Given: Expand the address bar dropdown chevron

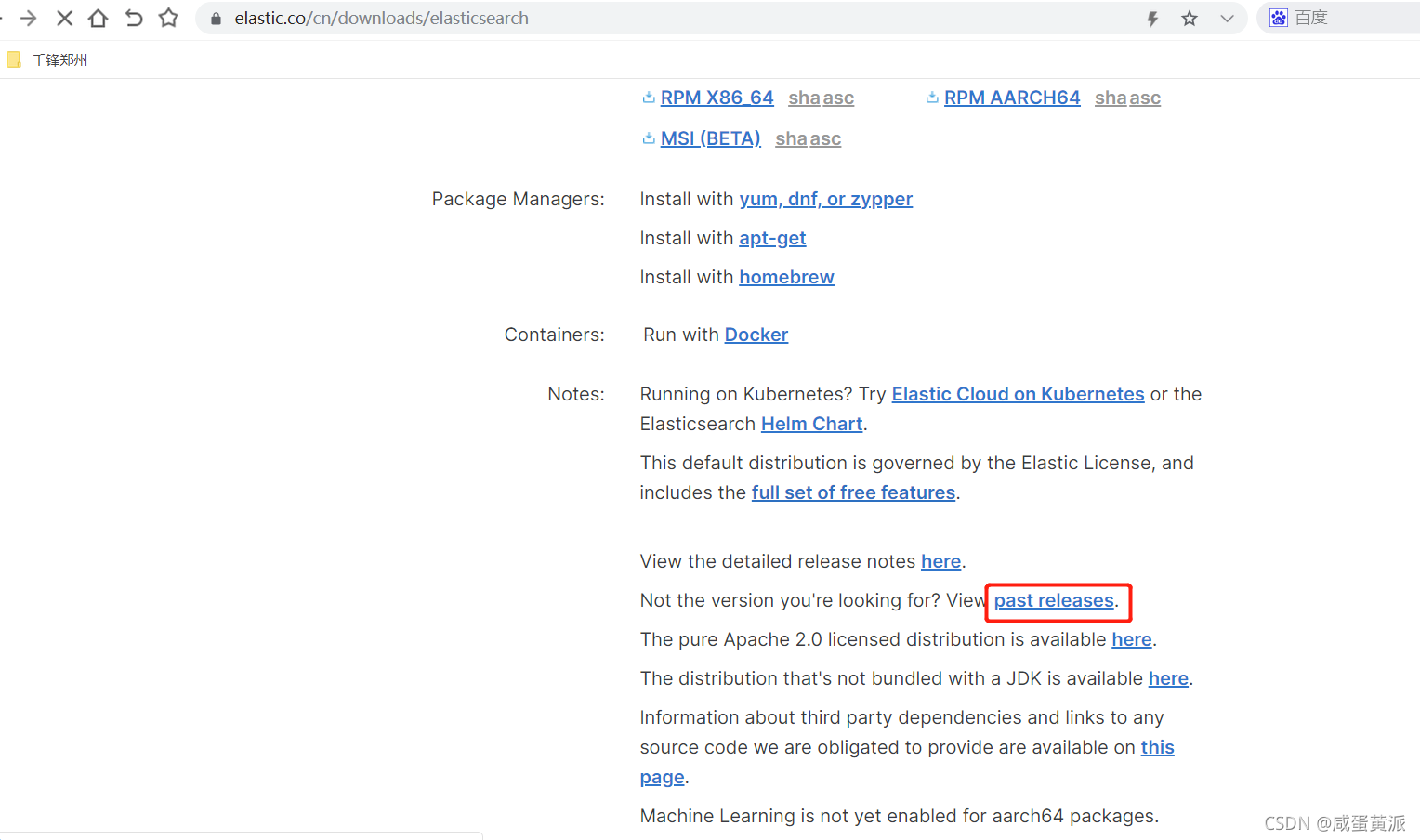Looking at the screenshot, I should coord(1227,19).
